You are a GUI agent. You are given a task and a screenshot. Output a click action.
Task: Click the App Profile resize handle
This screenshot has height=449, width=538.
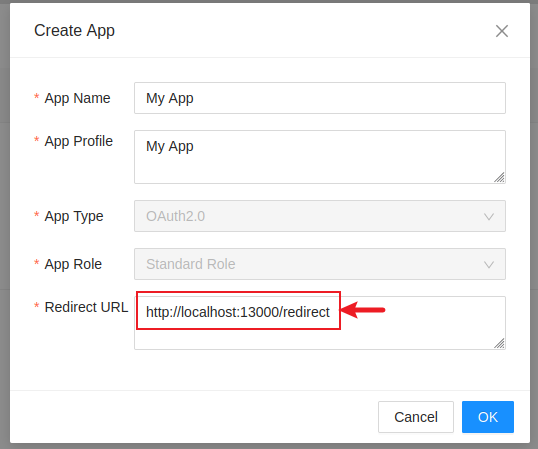[x=499, y=177]
